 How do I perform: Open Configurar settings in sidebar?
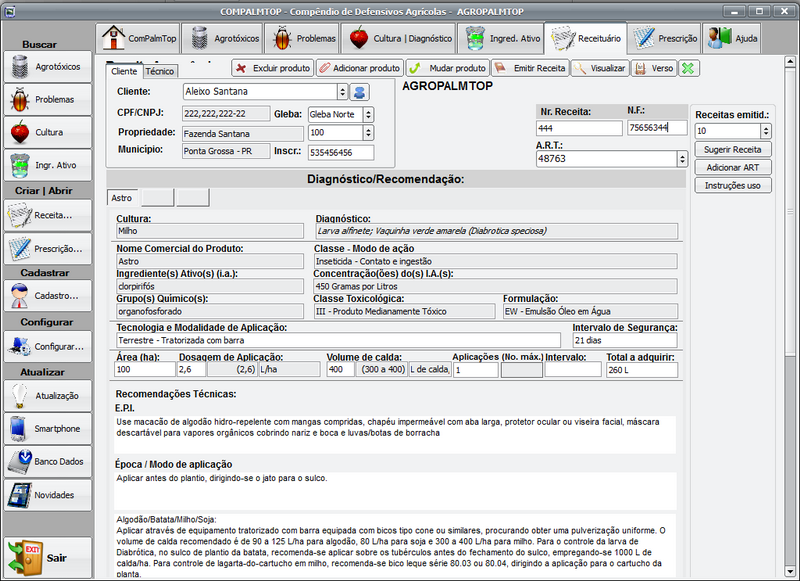point(47,346)
